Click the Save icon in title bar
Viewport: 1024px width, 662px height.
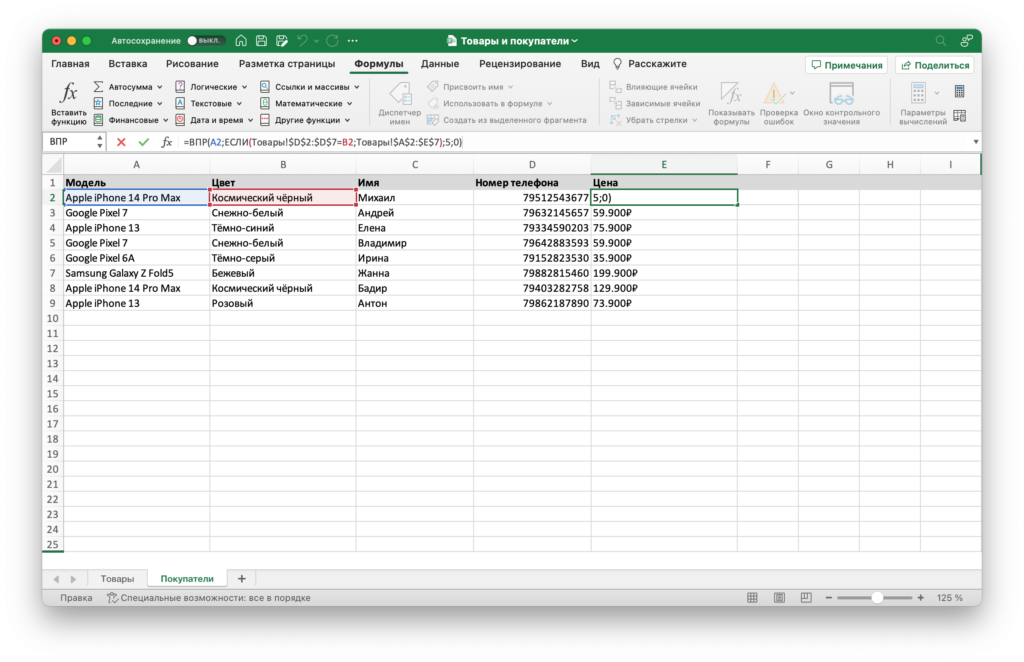pos(261,41)
